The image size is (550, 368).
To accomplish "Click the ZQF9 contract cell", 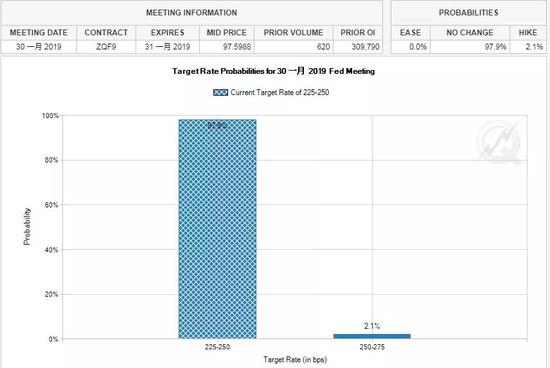I will (106, 47).
